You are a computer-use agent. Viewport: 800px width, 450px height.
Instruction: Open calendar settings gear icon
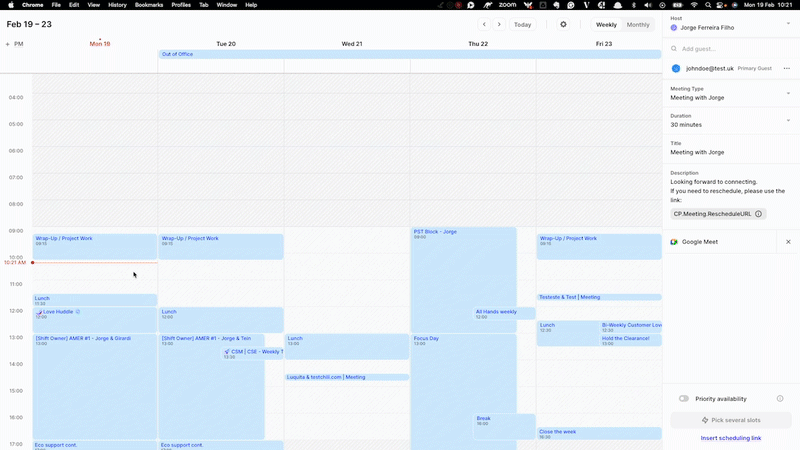[x=563, y=24]
